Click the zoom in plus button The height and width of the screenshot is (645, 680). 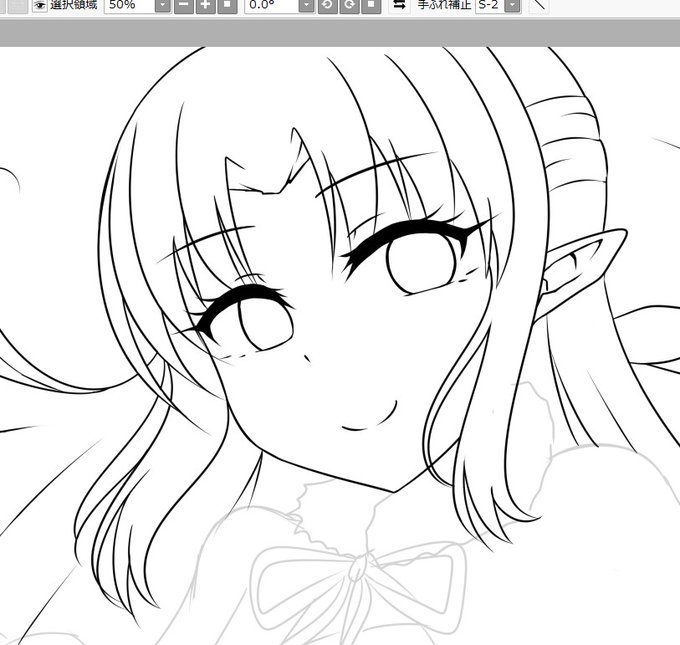206,6
